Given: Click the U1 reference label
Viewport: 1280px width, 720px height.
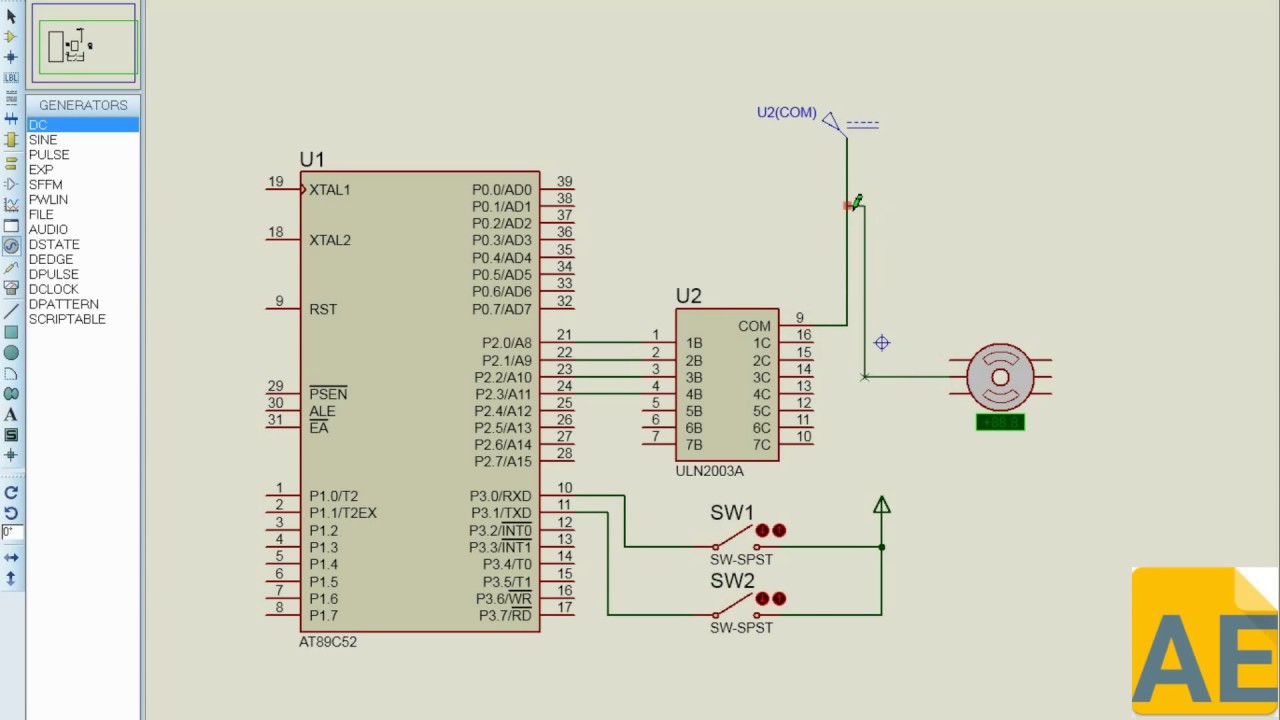Looking at the screenshot, I should (x=312, y=160).
